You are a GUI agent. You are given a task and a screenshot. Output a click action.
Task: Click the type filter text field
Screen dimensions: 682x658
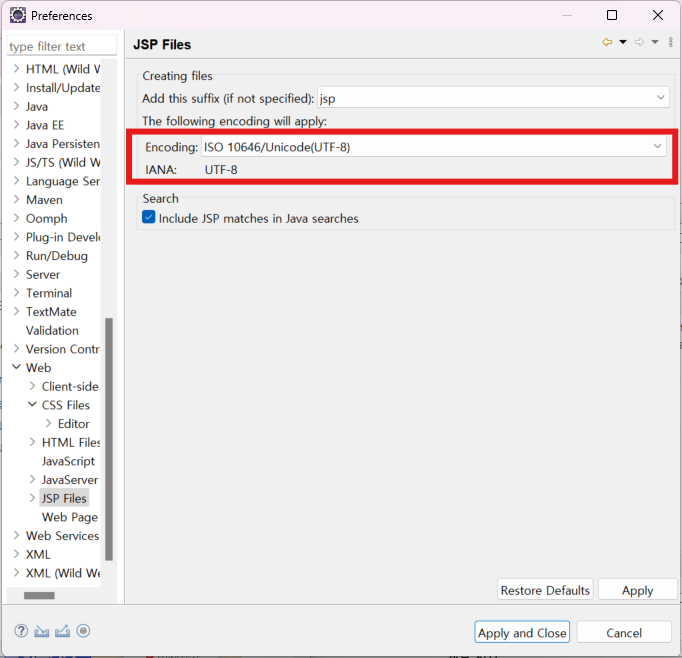[62, 46]
